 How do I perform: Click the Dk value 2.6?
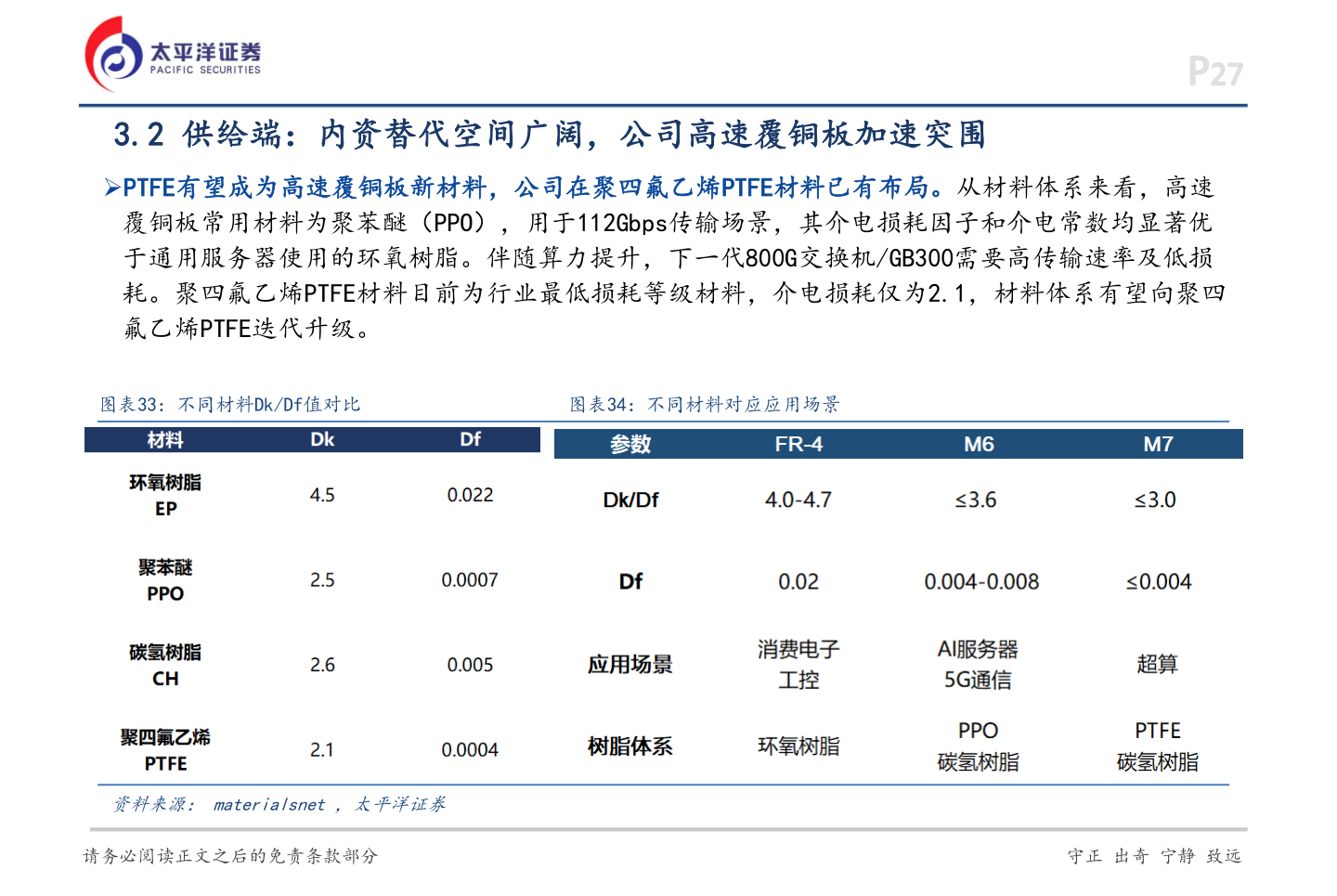coord(322,665)
